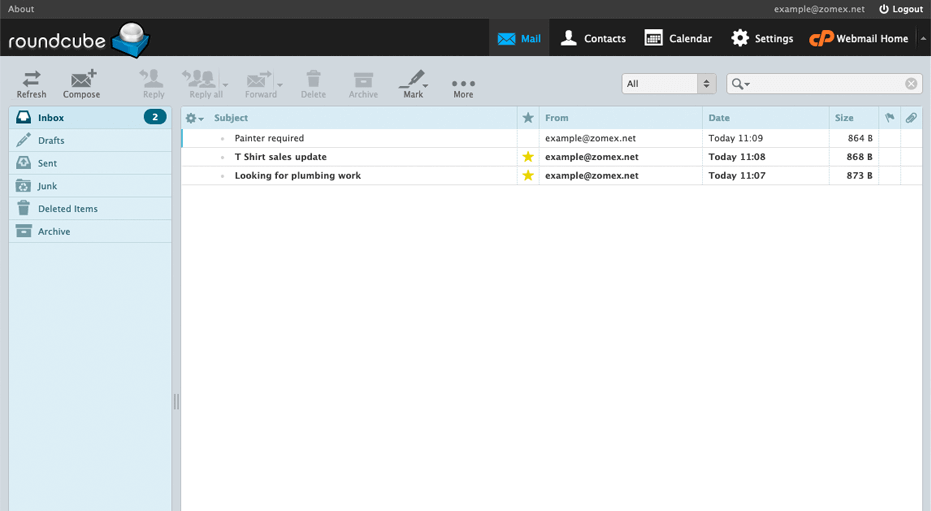
Task: Open the Deleted Items folder
Action: (x=90, y=209)
